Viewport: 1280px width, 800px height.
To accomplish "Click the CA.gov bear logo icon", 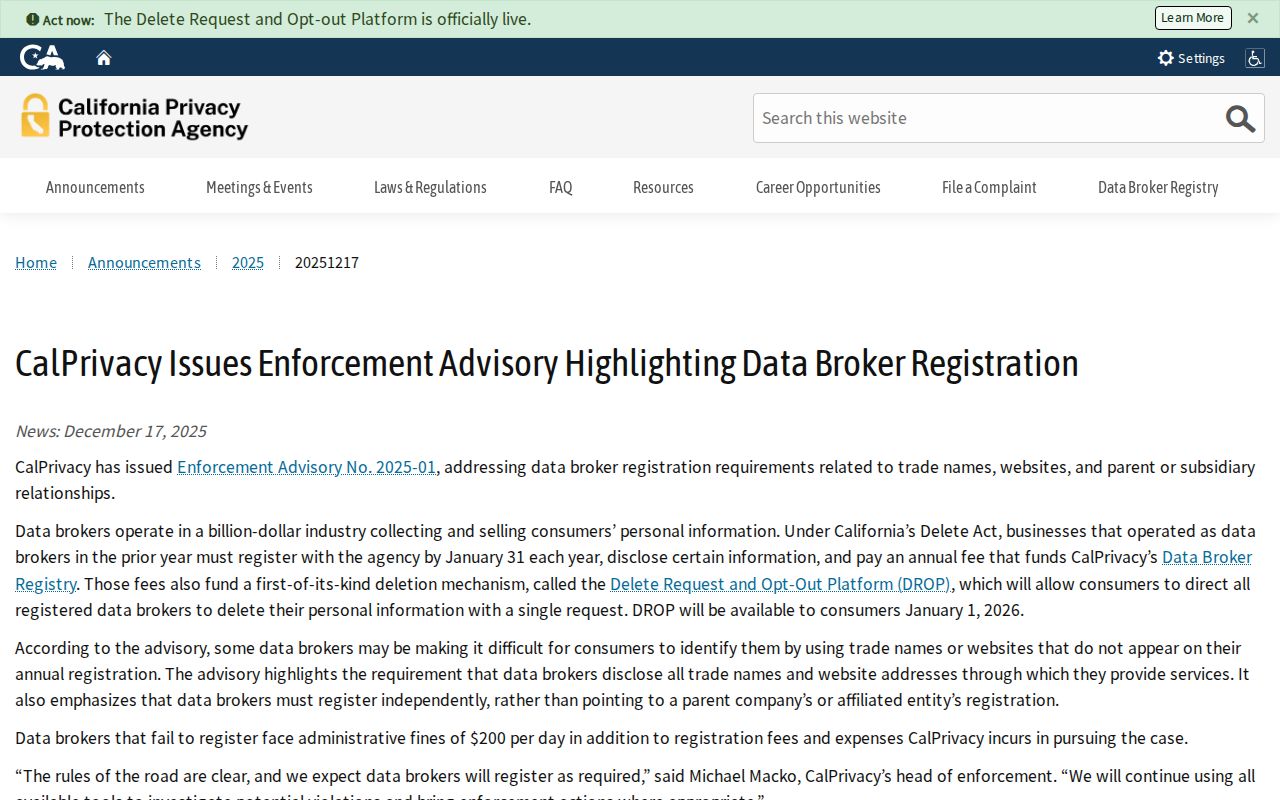I will point(42,57).
